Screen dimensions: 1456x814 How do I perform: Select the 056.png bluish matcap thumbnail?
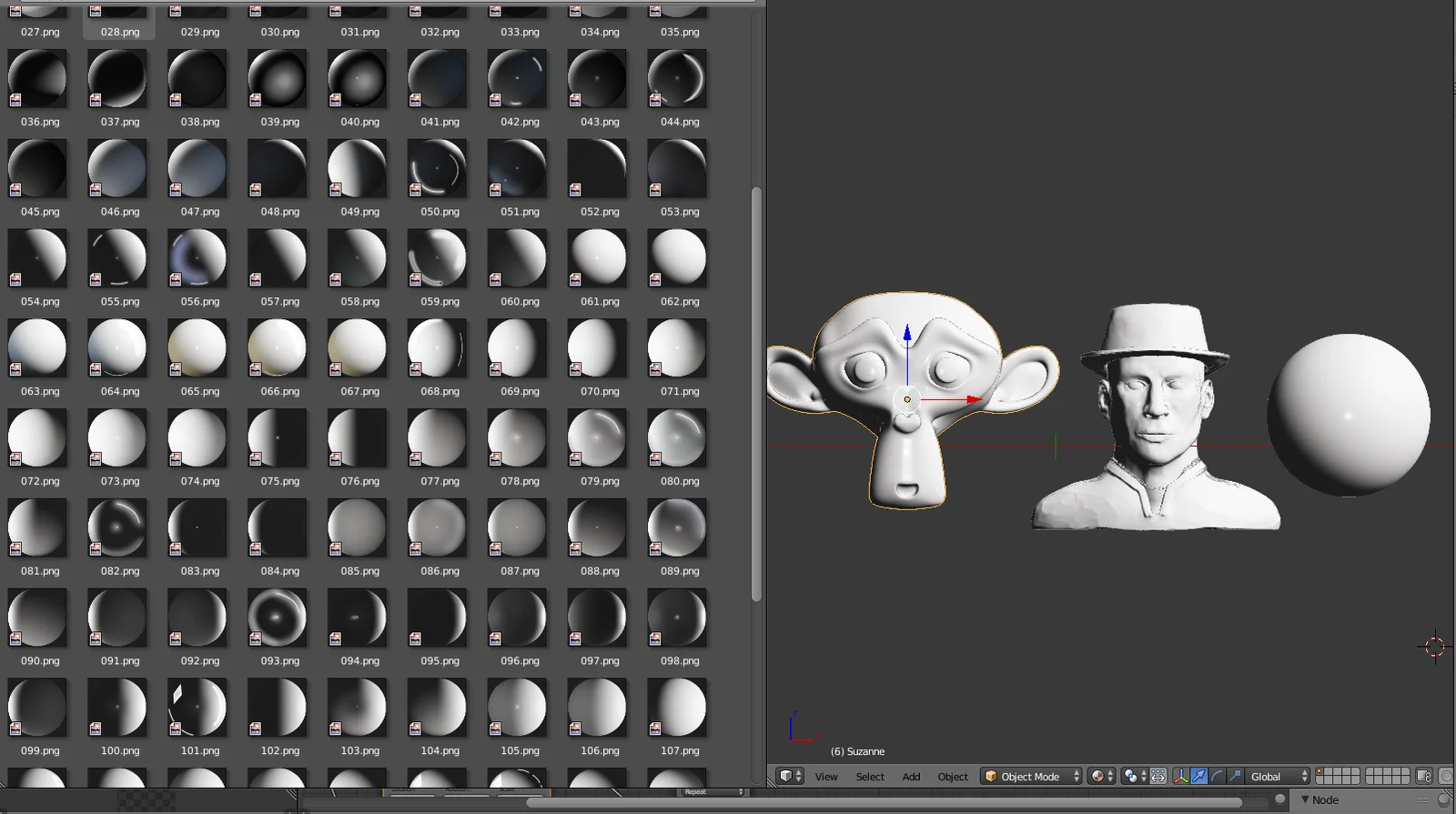[x=197, y=258]
